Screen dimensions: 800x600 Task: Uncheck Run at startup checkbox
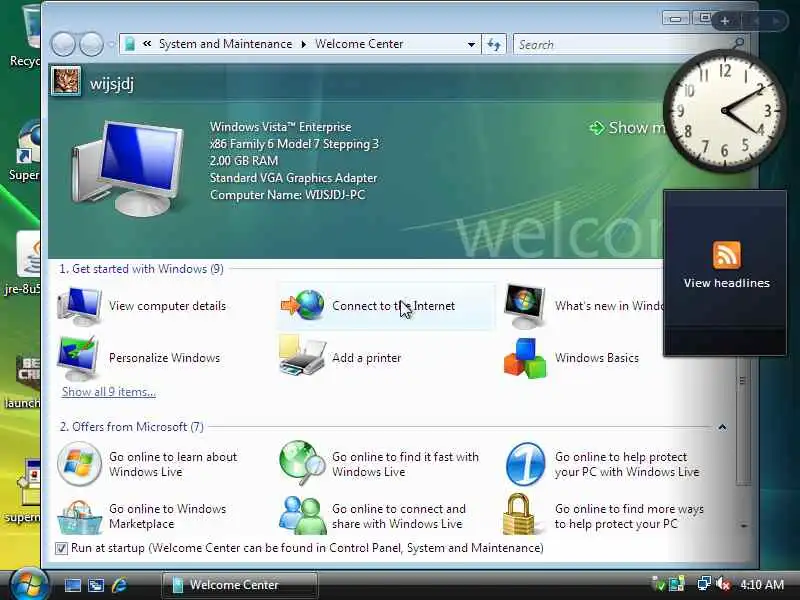61,548
